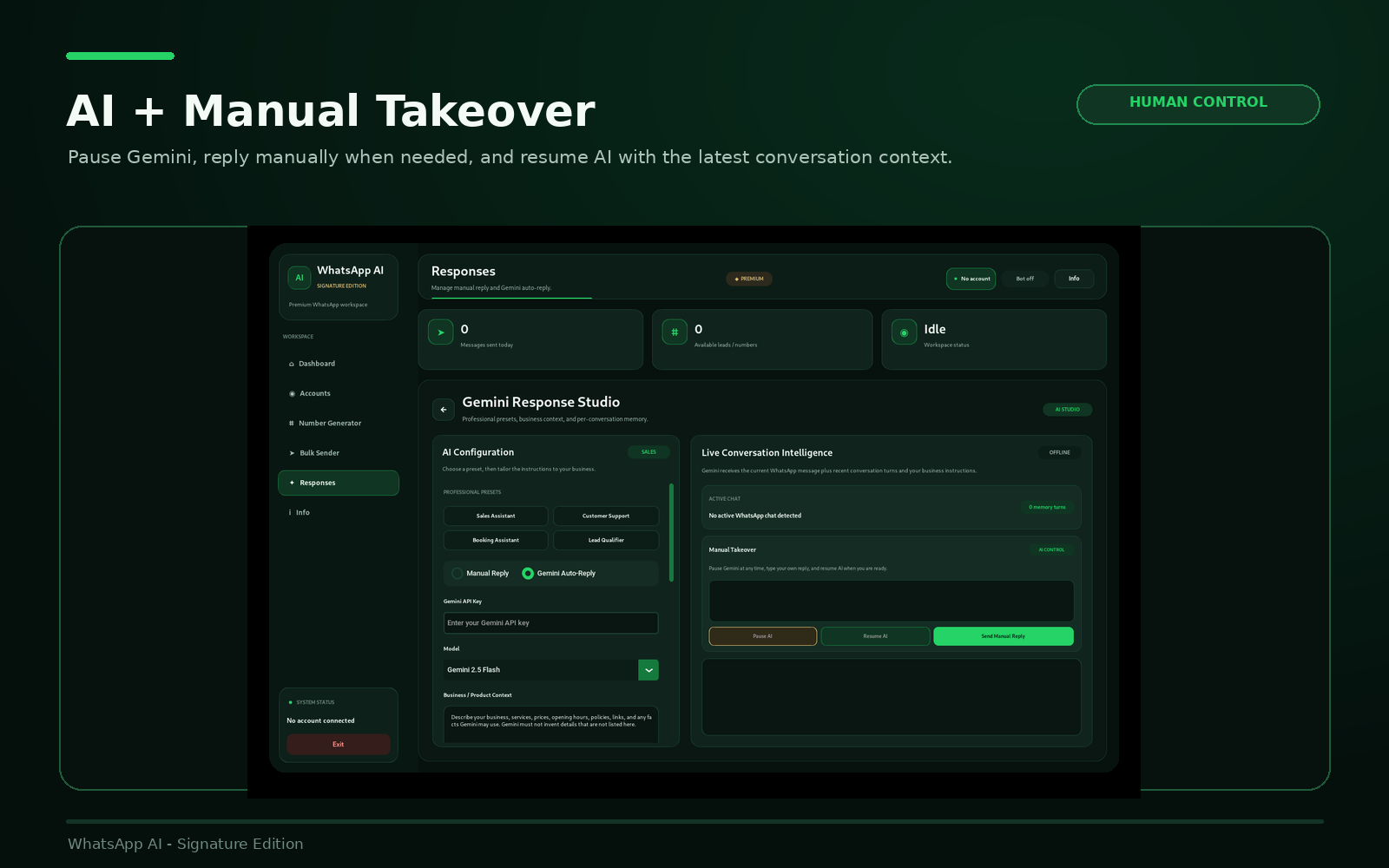Choose the Booking Assistant preset

(x=496, y=540)
